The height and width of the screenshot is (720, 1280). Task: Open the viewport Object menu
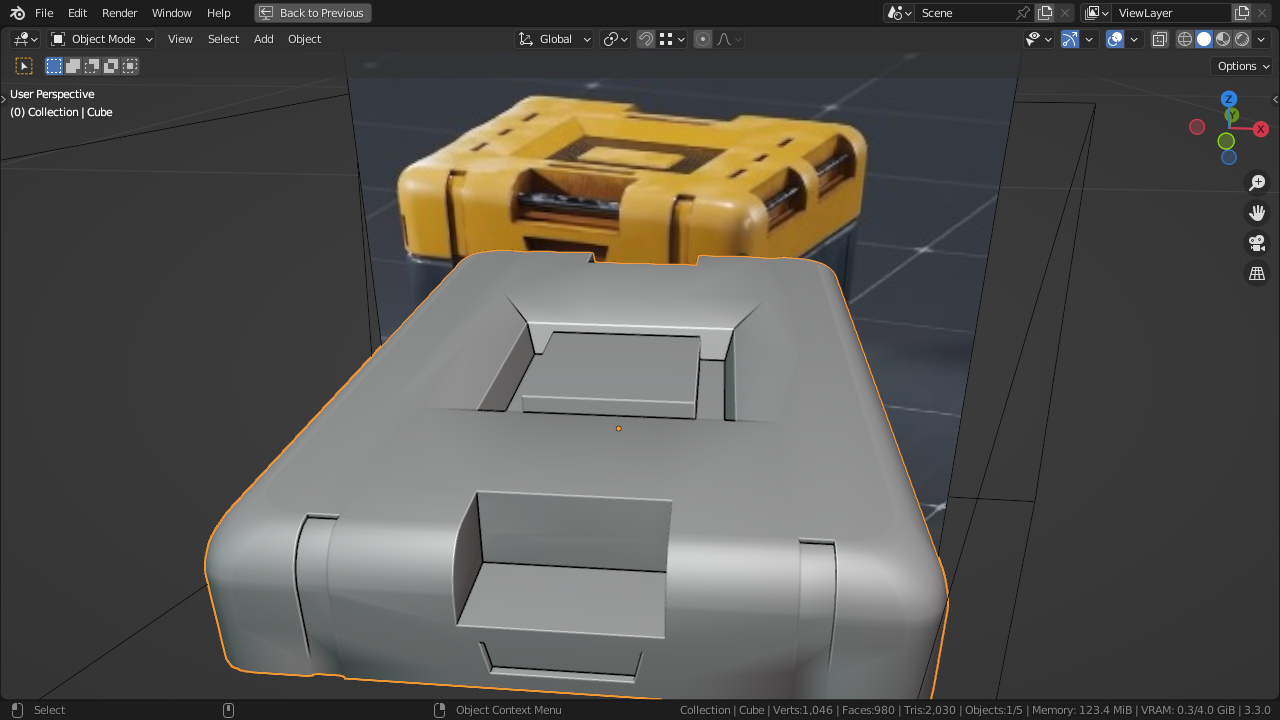tap(305, 39)
